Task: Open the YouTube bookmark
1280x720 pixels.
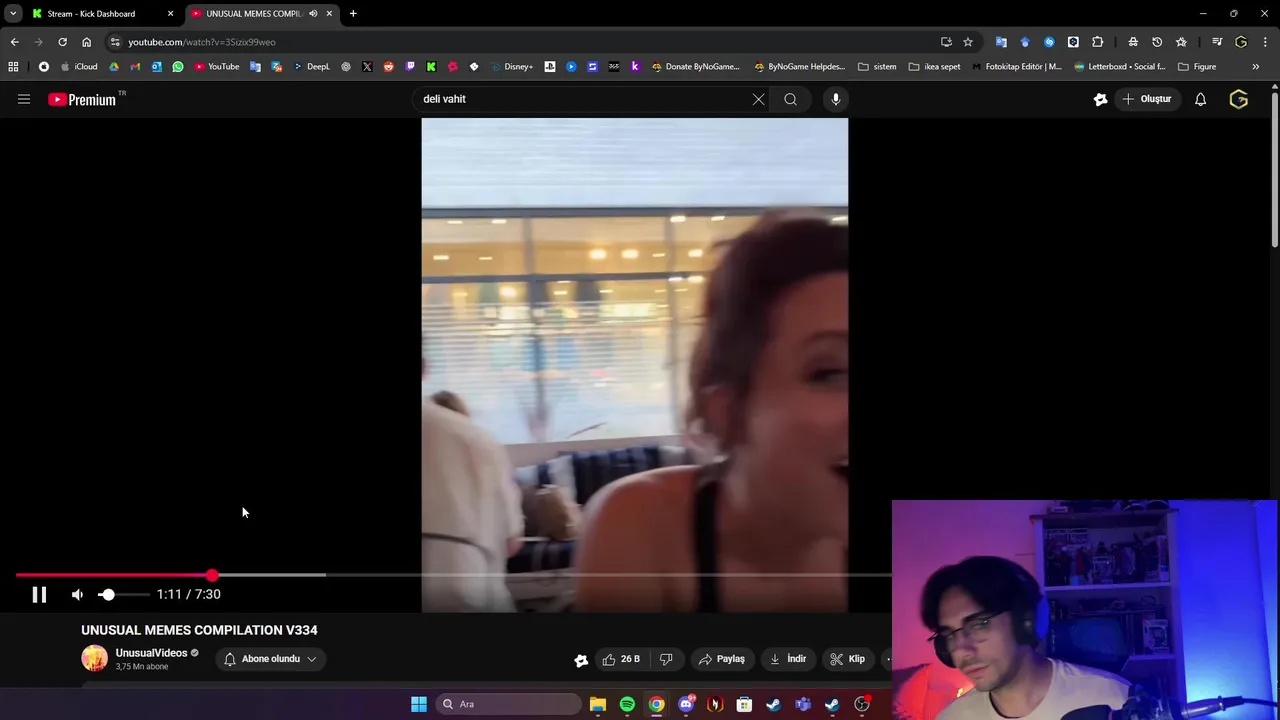Action: (217, 67)
